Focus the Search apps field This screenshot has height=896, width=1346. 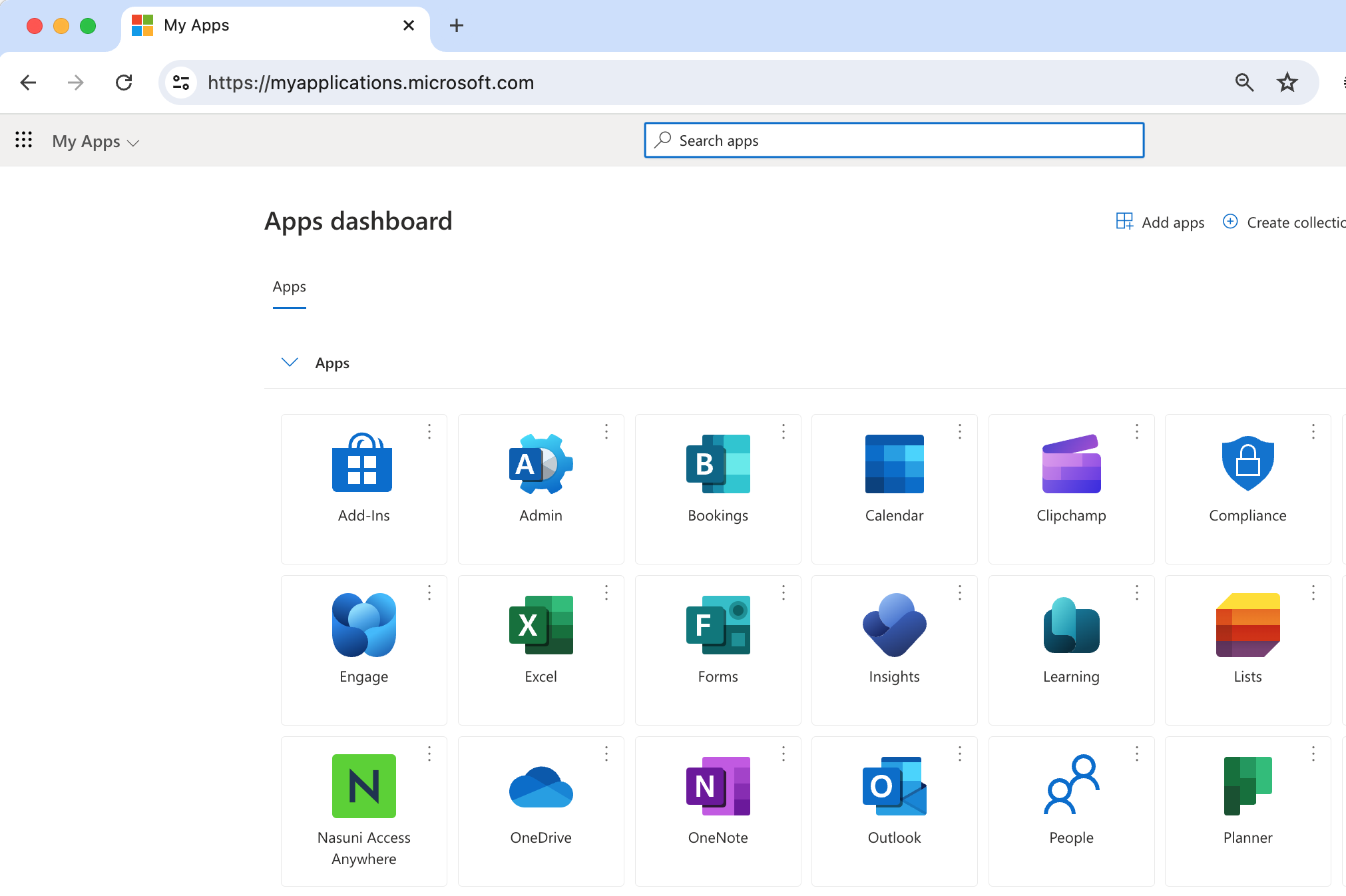894,140
